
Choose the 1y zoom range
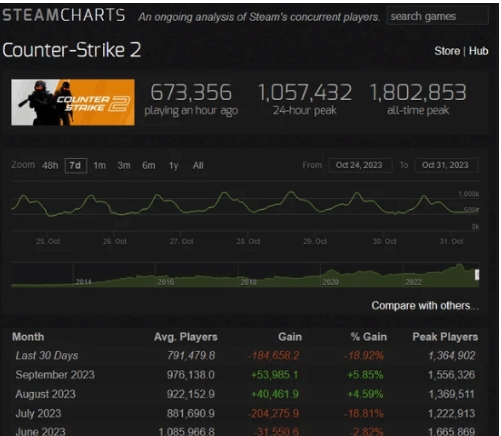click(x=173, y=165)
